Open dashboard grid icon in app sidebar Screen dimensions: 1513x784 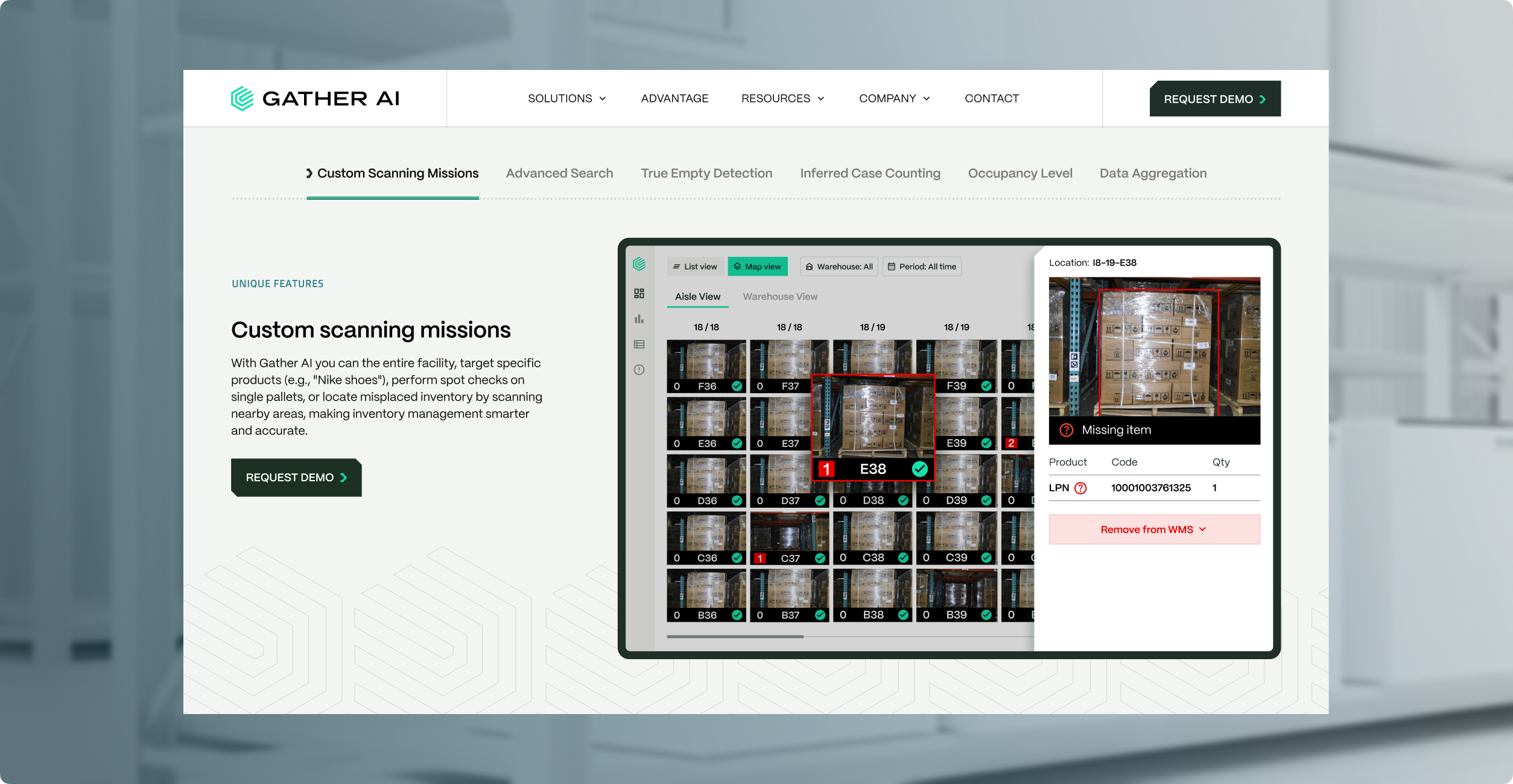click(x=639, y=293)
